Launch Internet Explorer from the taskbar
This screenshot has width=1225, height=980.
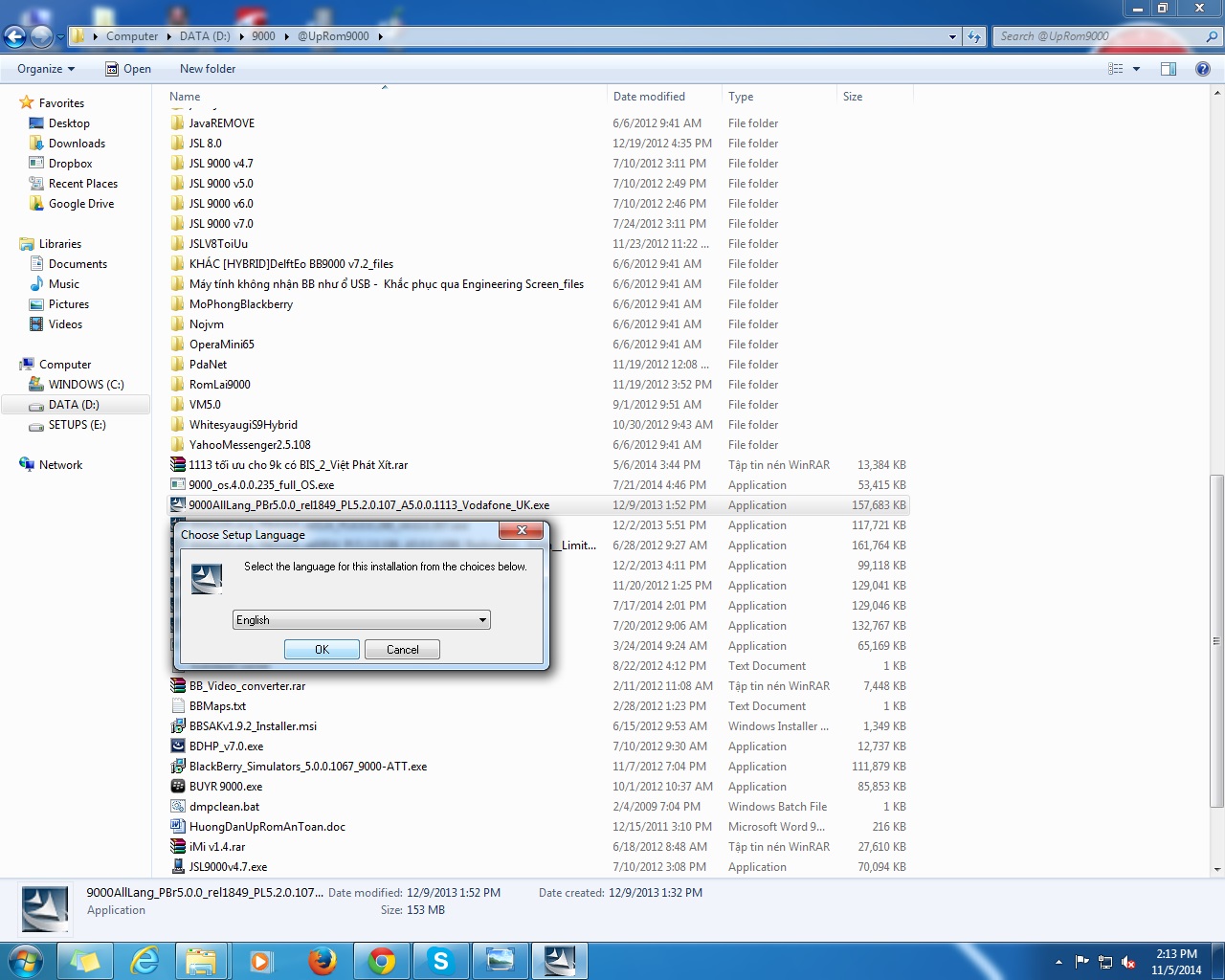coord(145,960)
